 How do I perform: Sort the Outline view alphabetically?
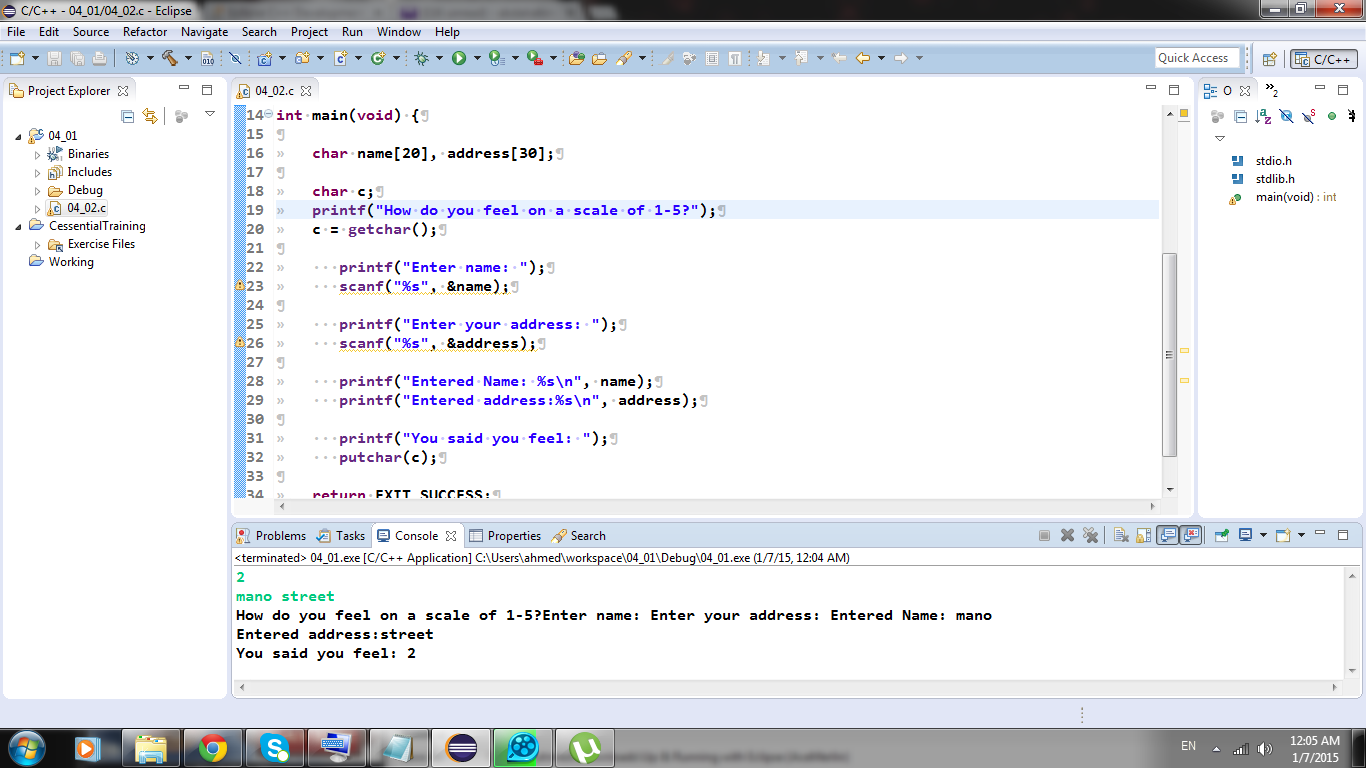point(1263,117)
